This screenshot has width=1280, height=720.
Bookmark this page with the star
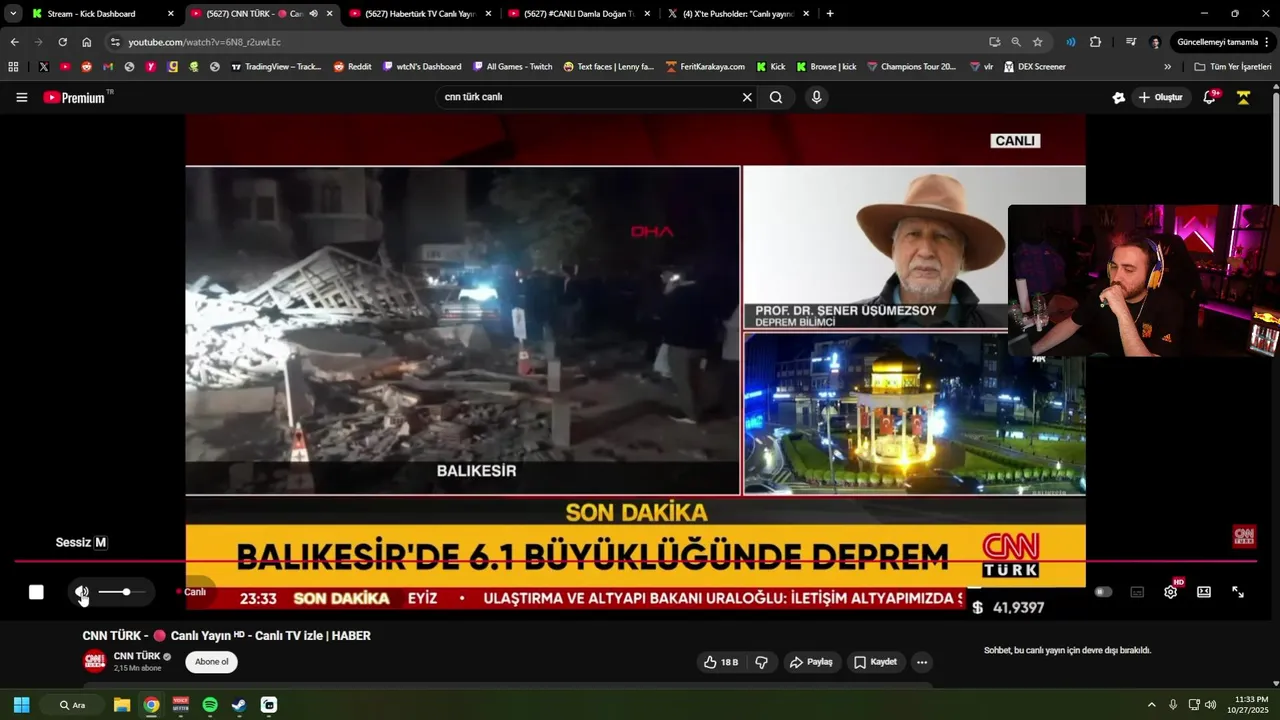[1038, 42]
